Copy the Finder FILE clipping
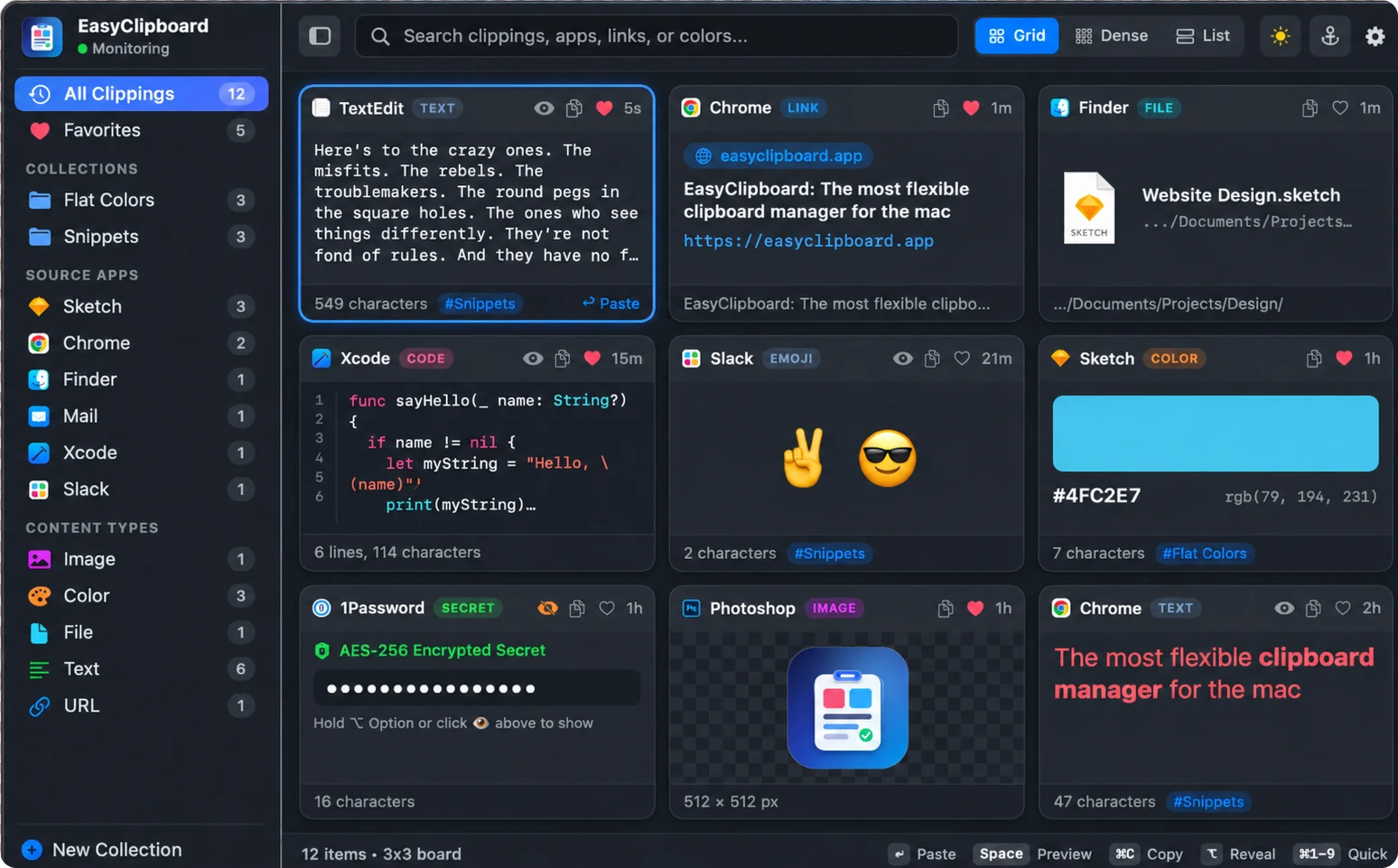 click(1309, 108)
